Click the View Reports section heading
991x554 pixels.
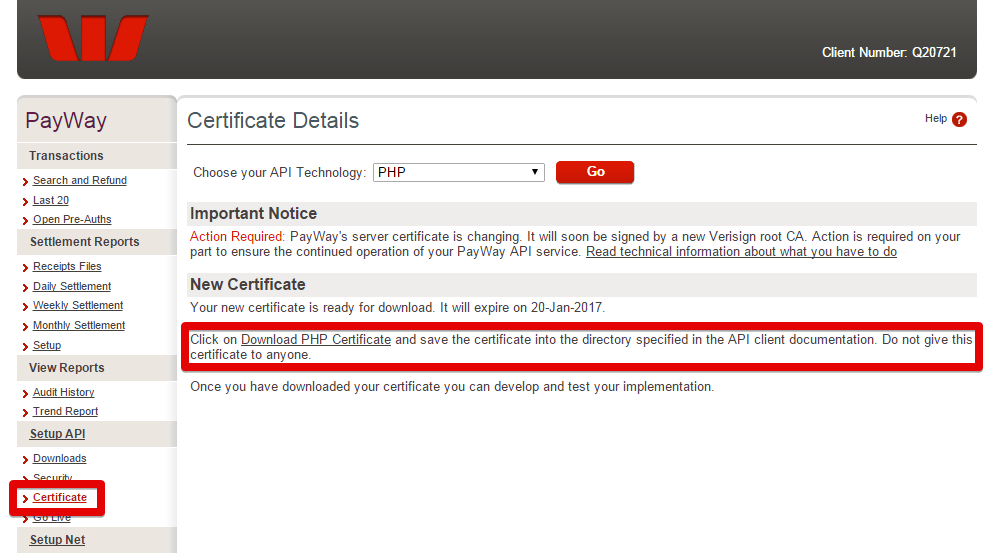(x=67, y=368)
